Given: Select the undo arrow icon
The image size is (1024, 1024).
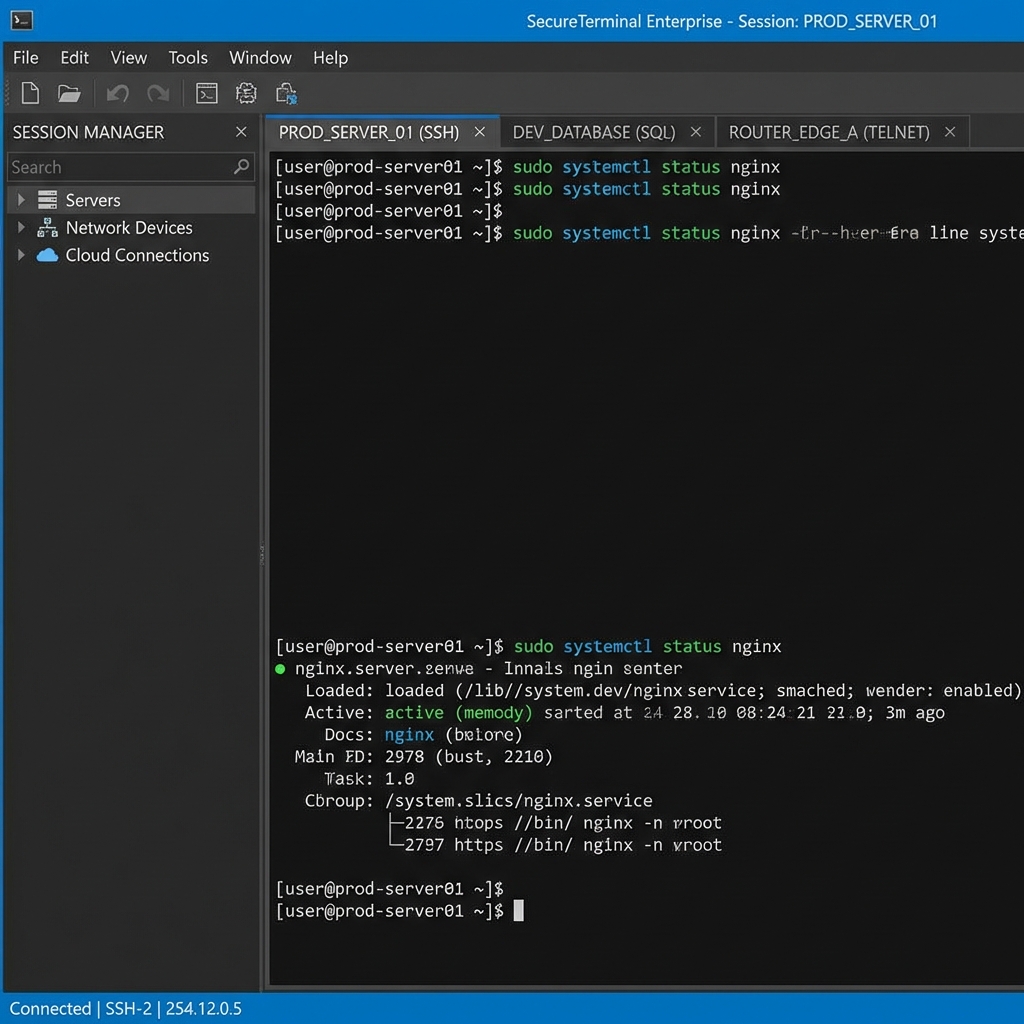Looking at the screenshot, I should click(x=117, y=92).
